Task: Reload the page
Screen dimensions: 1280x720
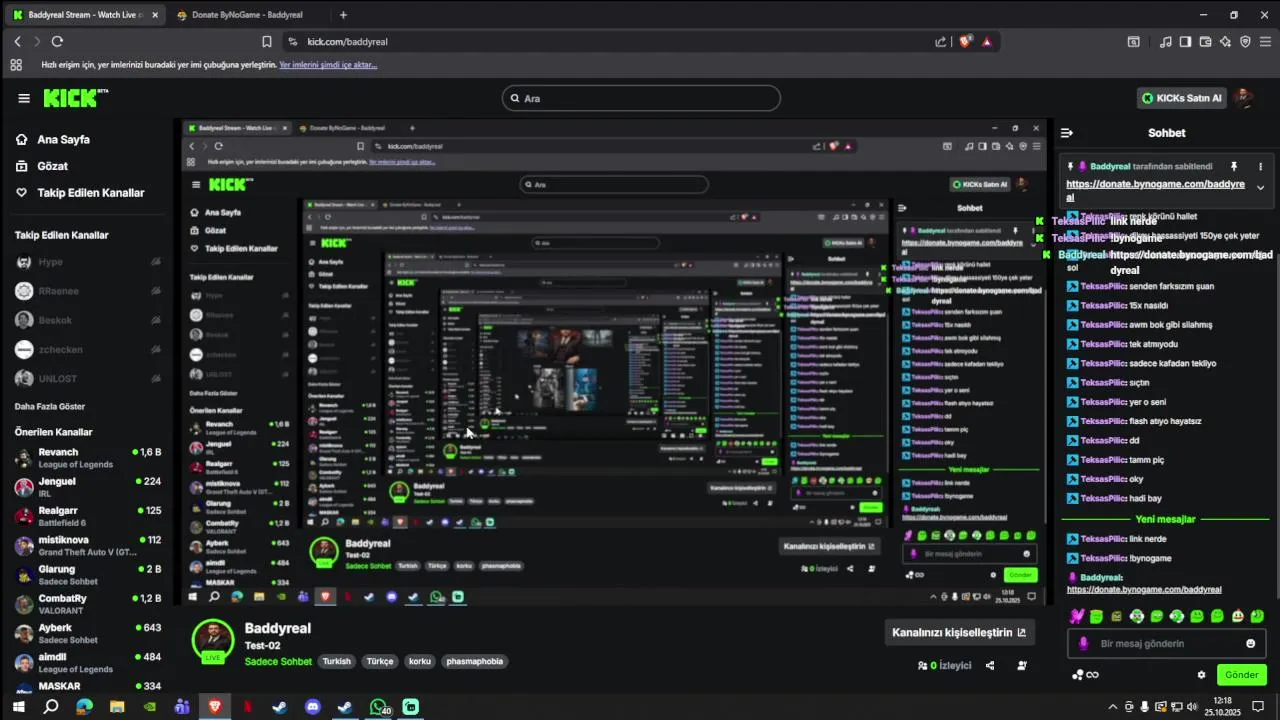Action: click(x=57, y=41)
